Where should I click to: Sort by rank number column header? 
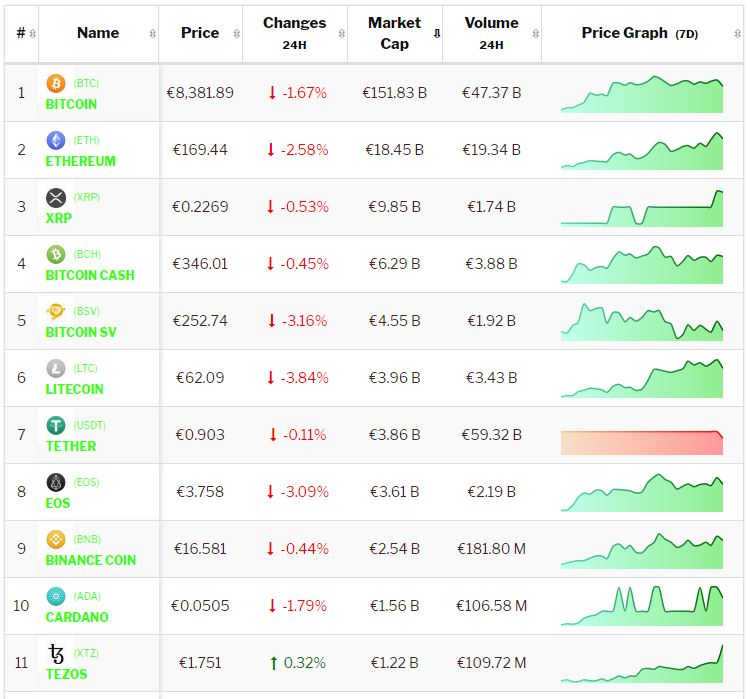[x=21, y=33]
